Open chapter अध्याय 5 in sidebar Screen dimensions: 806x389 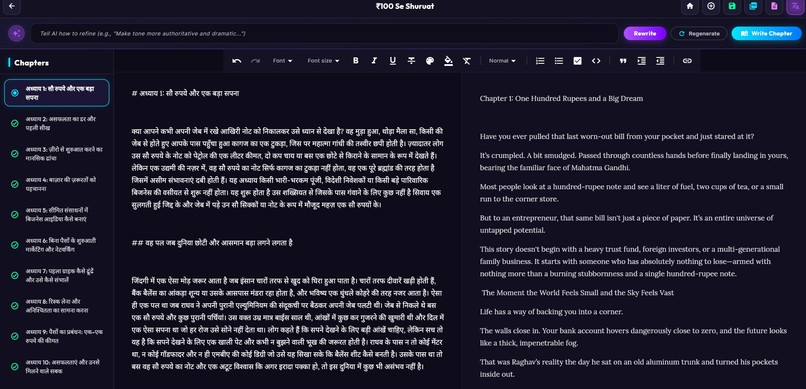(57, 214)
